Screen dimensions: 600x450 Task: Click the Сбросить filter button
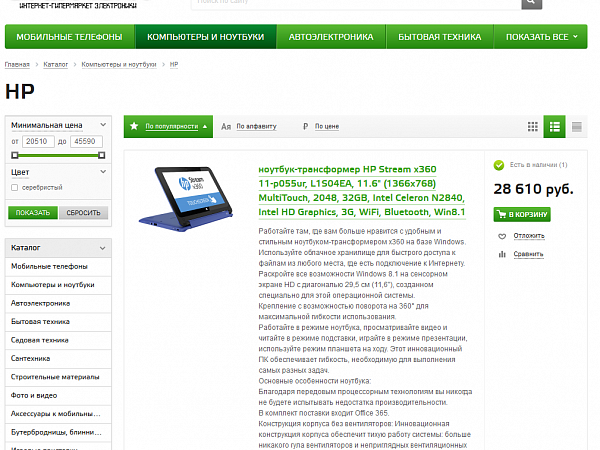[x=83, y=213]
